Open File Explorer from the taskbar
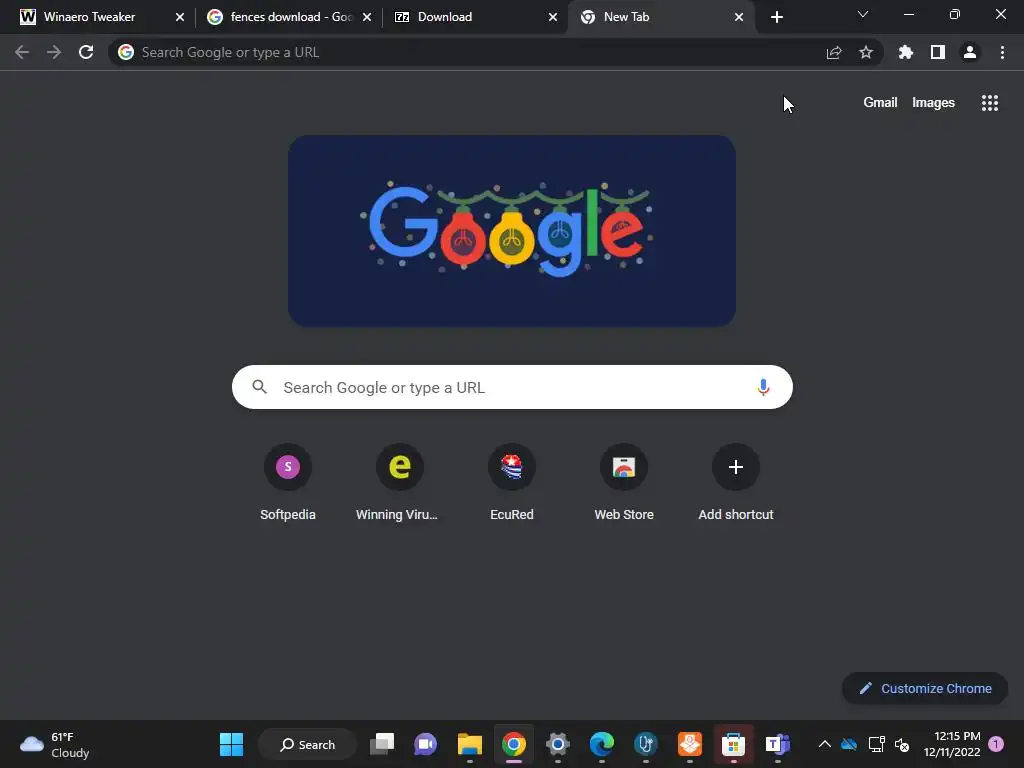 470,744
